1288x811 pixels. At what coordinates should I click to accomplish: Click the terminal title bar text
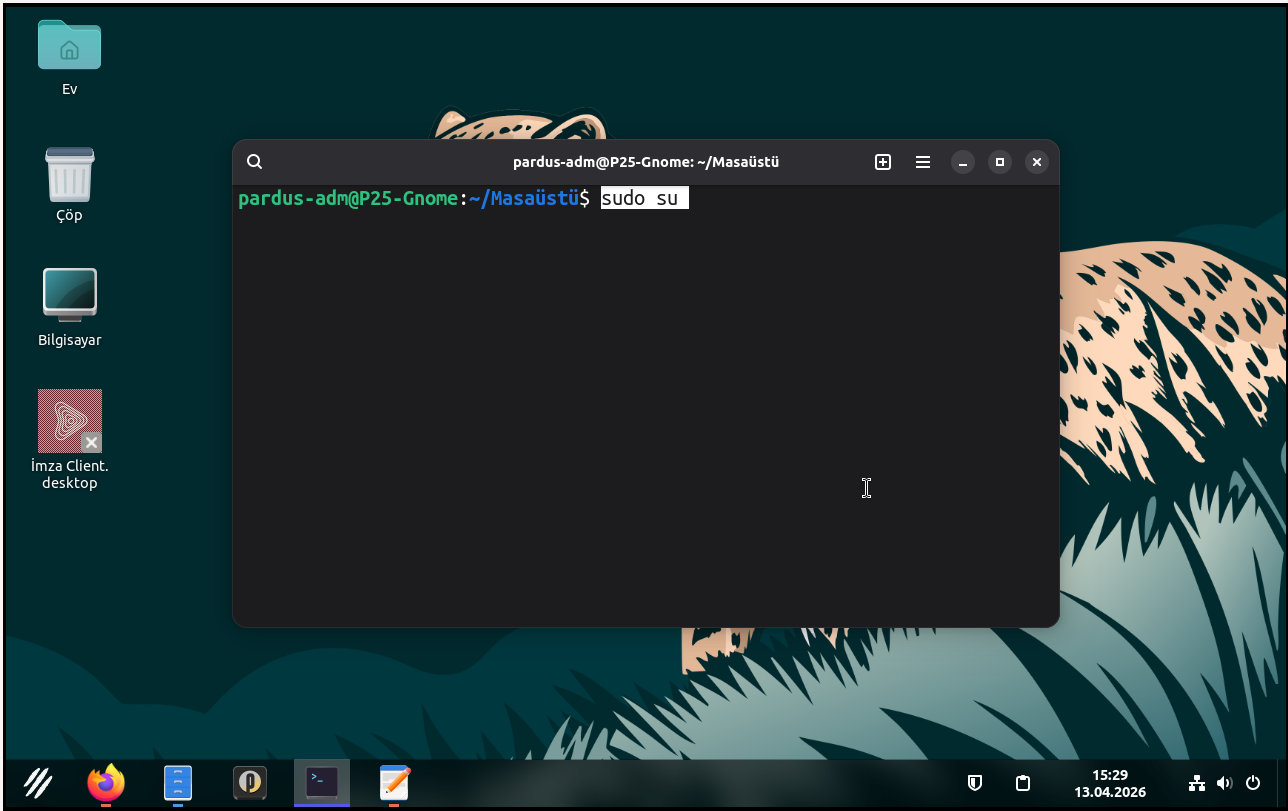pos(646,162)
